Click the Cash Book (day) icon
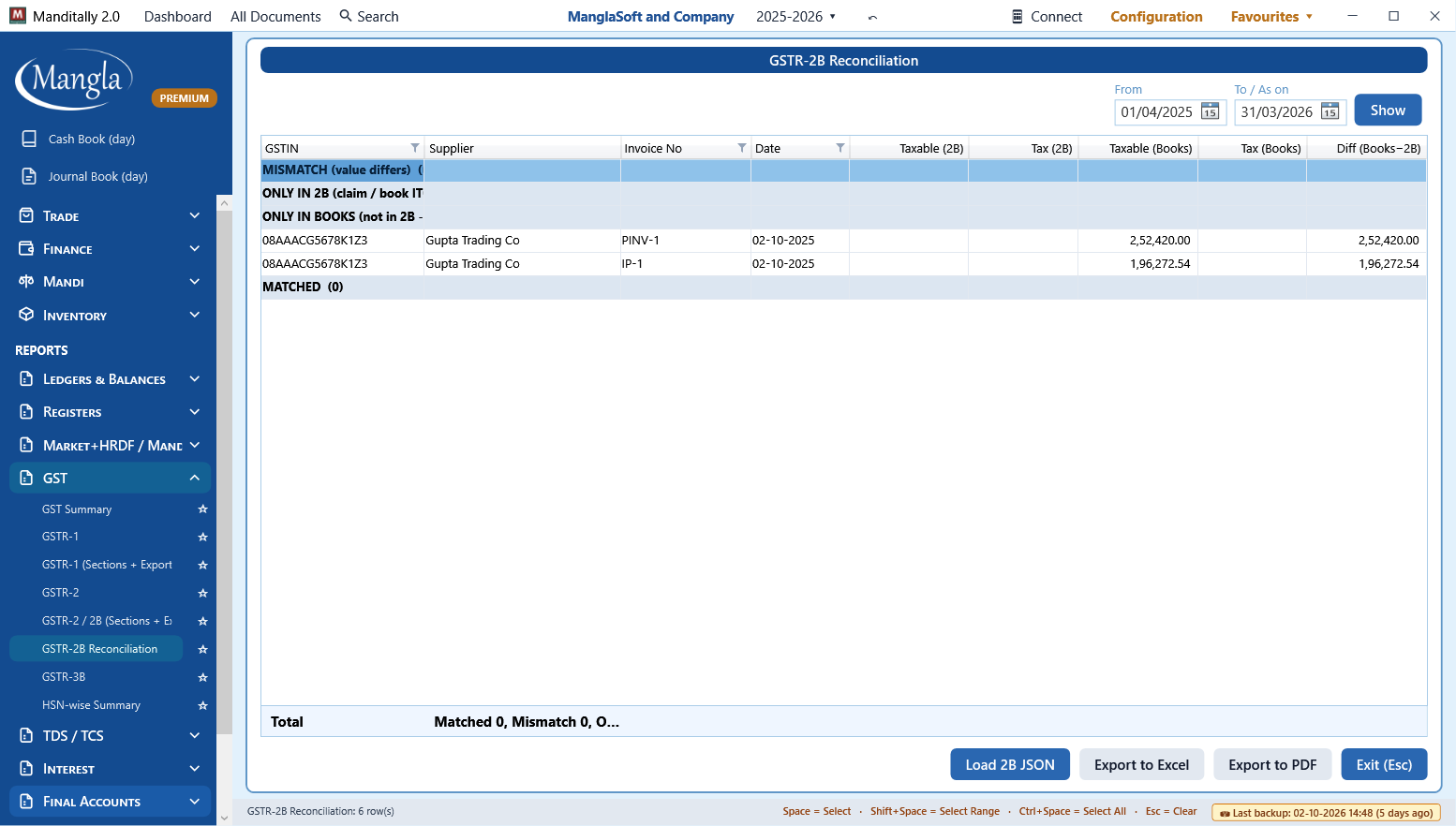 click(29, 139)
